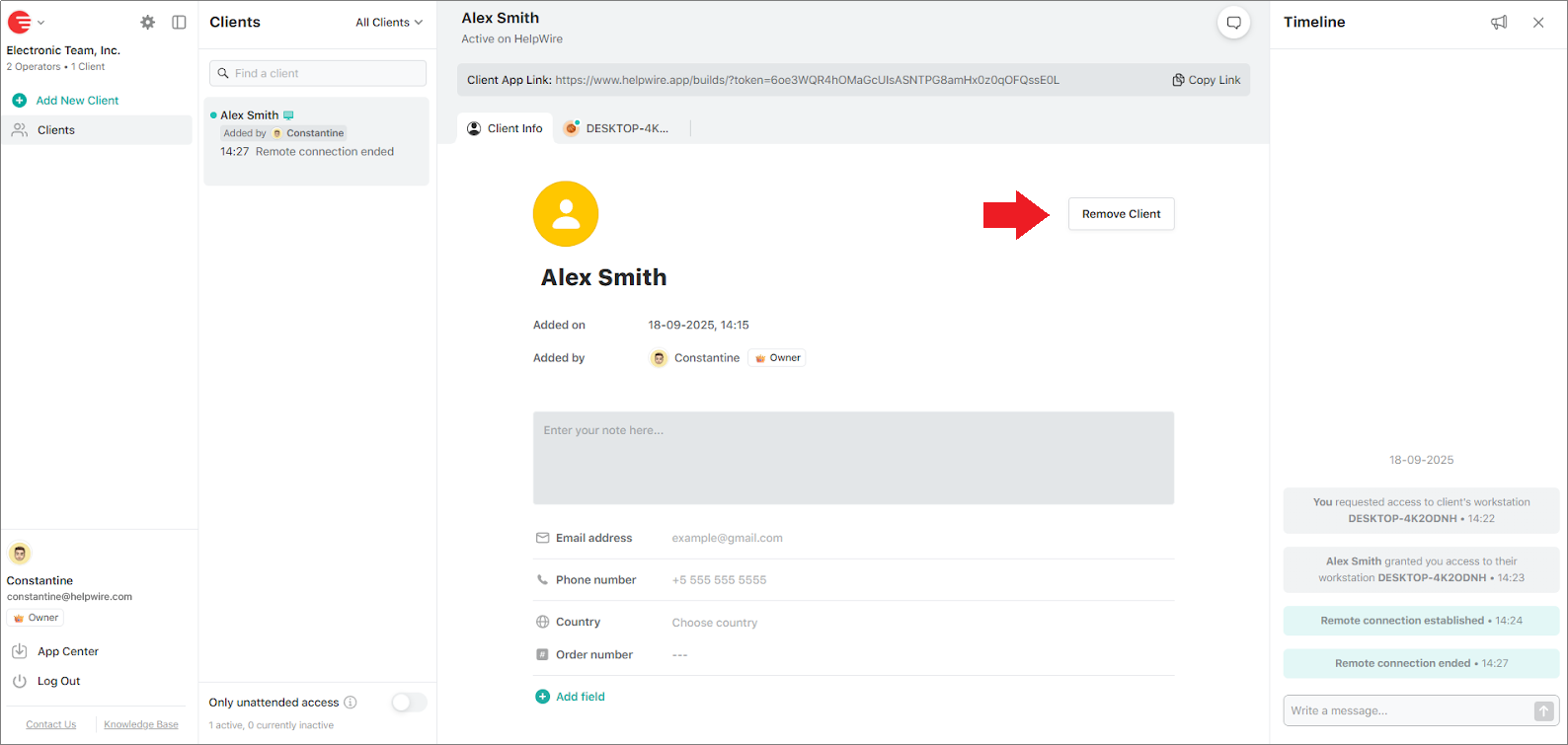Screen dimensions: 1568x745
Task: Click the Order number hash icon
Action: (x=542, y=654)
